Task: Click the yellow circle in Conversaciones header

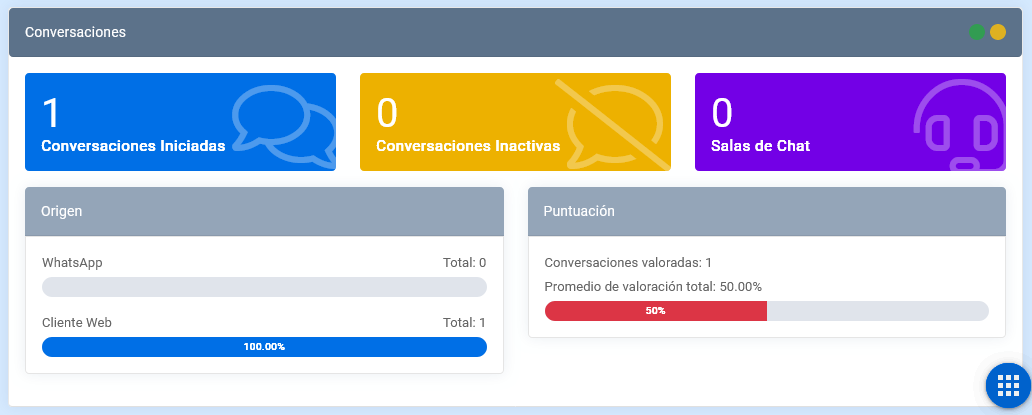Action: pos(997,32)
